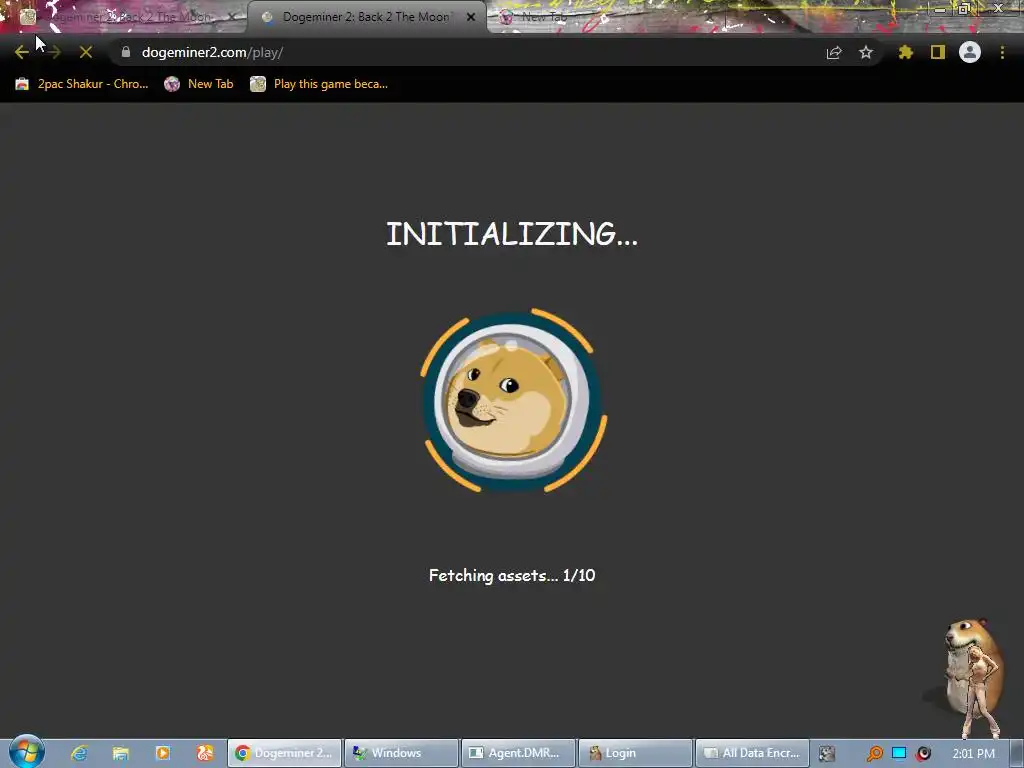Viewport: 1024px width, 768px height.
Task: Open the share page icon in address bar
Action: click(834, 52)
